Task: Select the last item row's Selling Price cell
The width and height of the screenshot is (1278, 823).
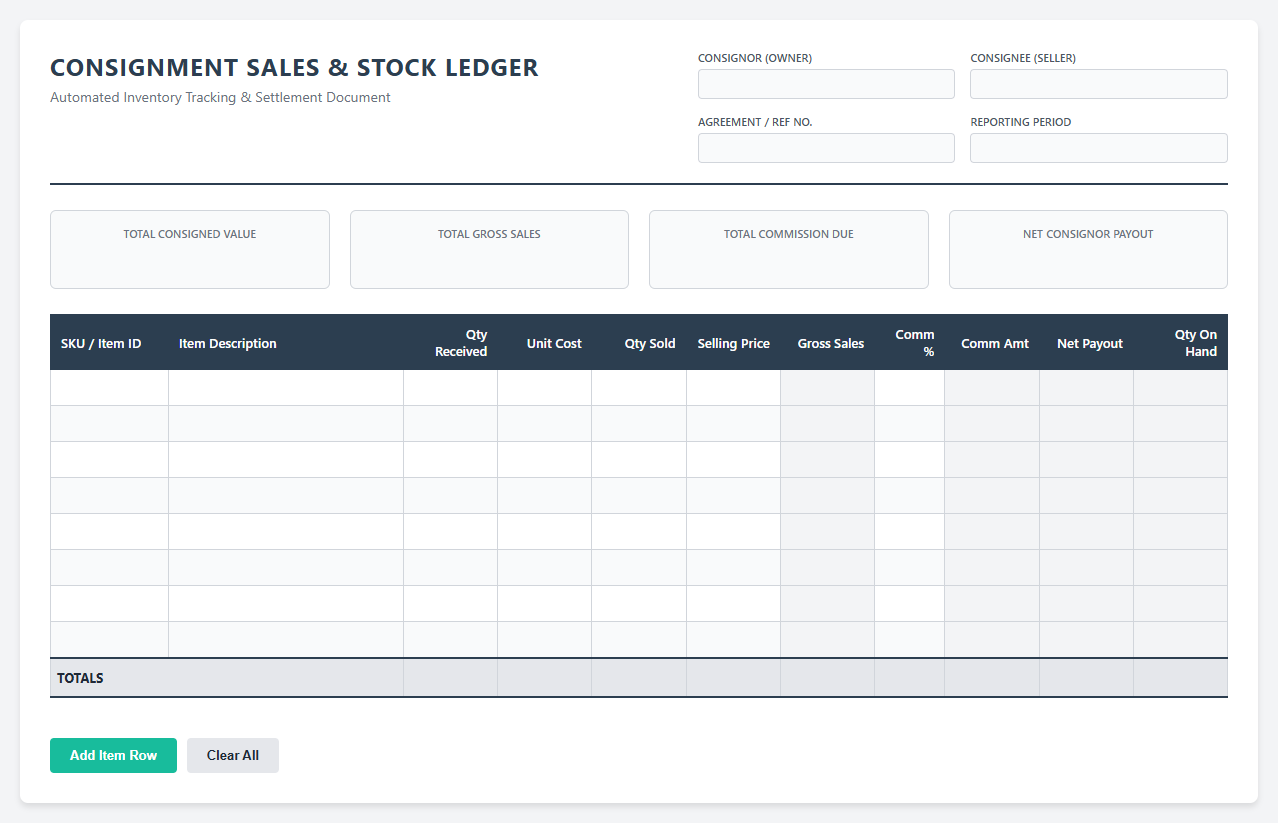Action: pyautogui.click(x=733, y=640)
